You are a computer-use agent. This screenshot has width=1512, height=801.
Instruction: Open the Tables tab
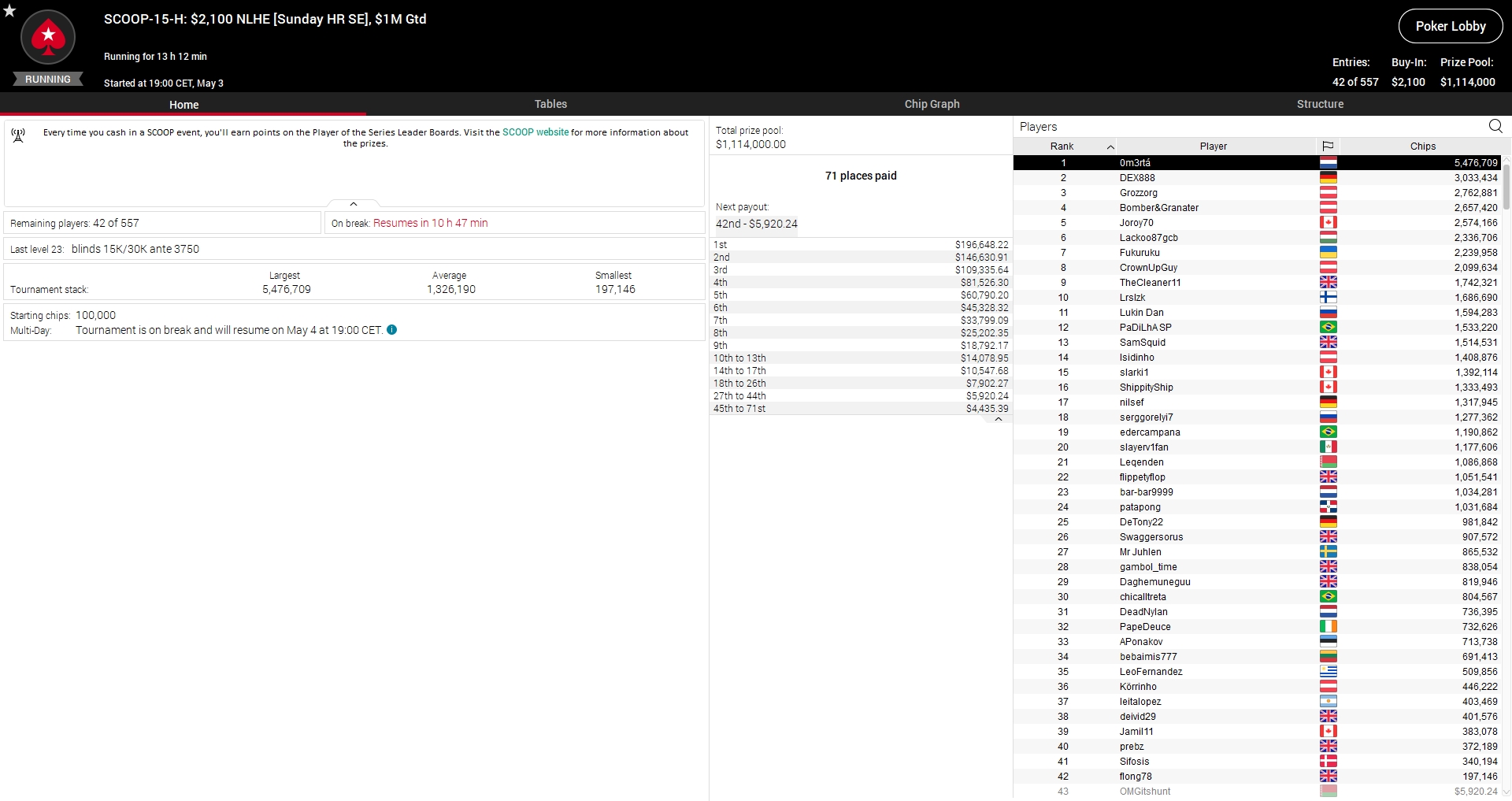click(x=550, y=104)
